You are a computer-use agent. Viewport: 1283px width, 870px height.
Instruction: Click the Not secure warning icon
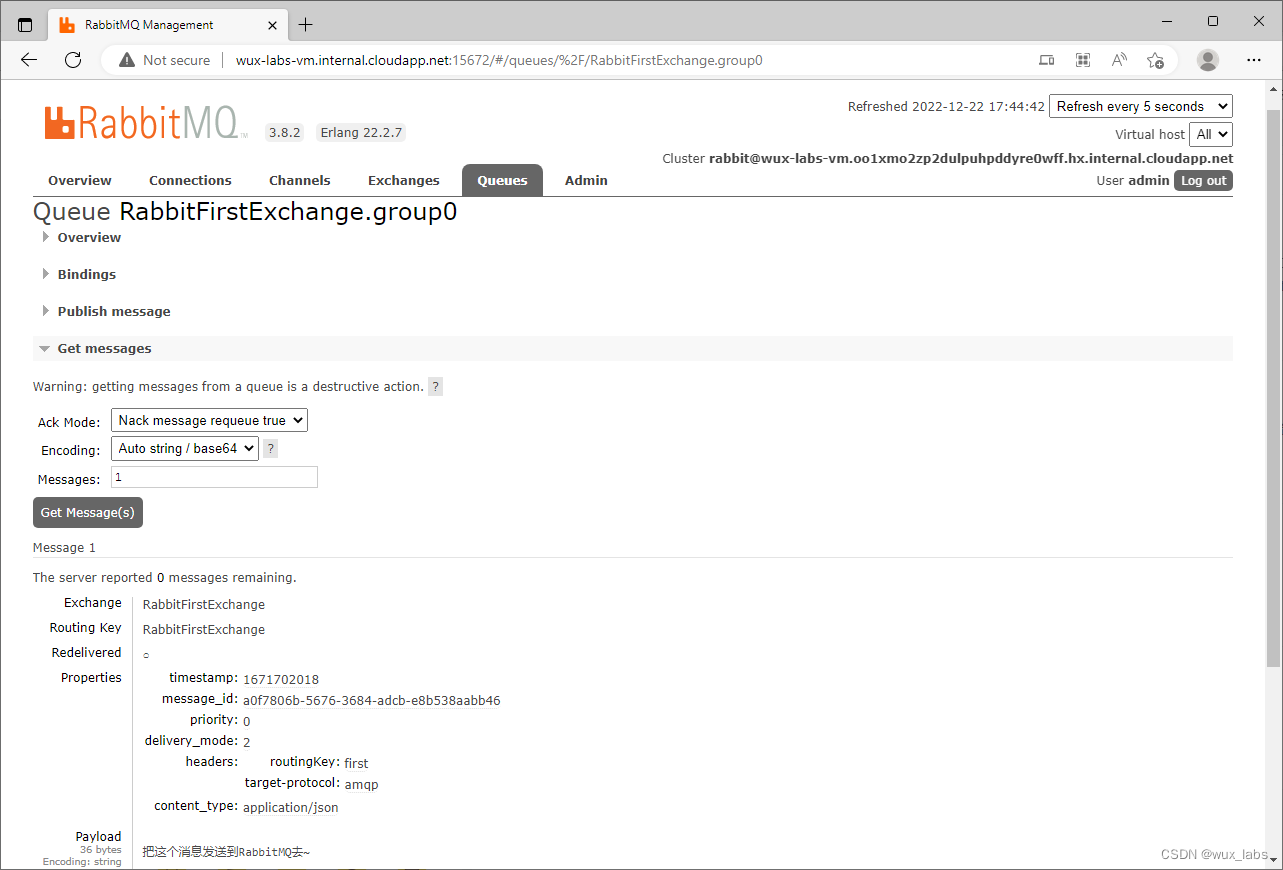coord(127,60)
